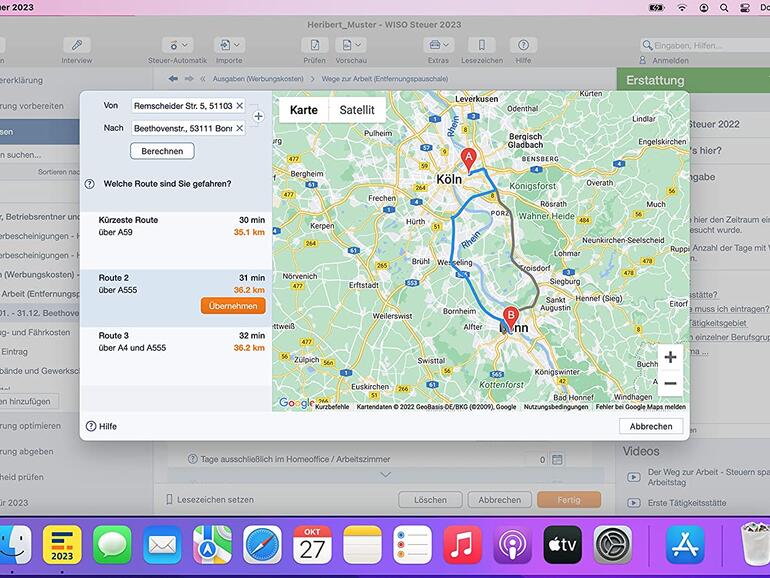
Task: Click breadcrumb Ausgaben (Werbungskosten)
Action: 258,79
